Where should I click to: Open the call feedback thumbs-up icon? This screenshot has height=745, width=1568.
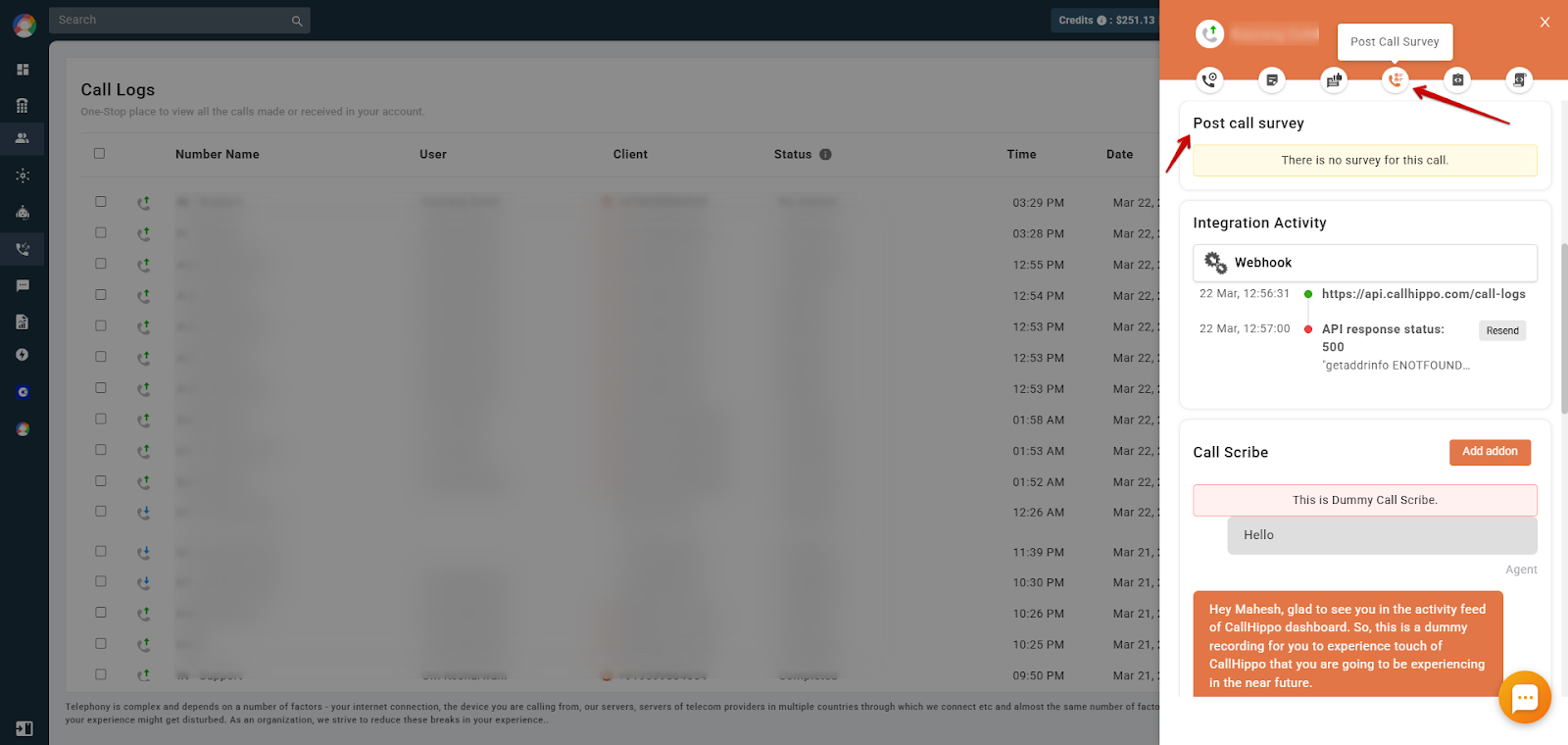[1334, 79]
